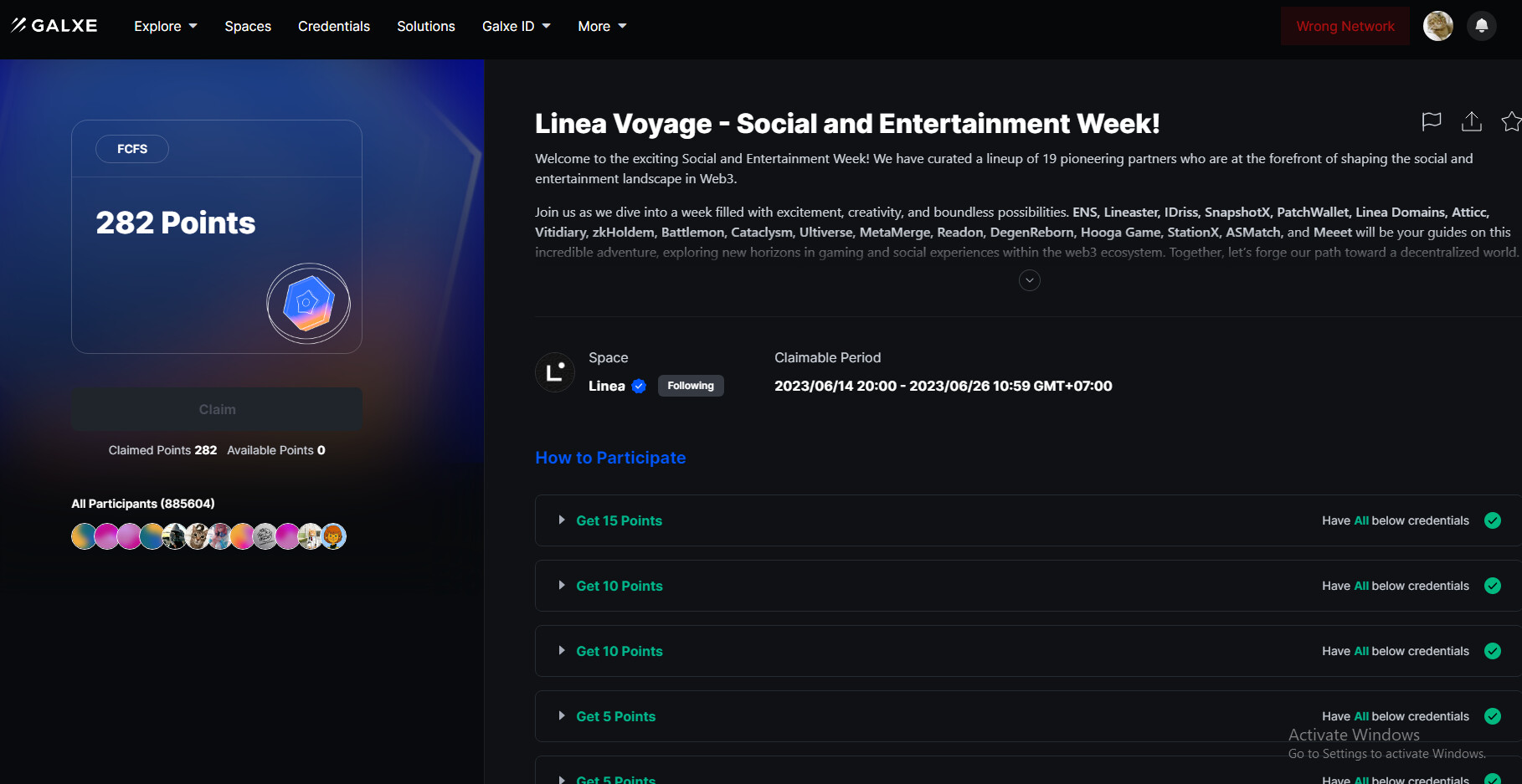
Task: Open the Linea space link
Action: [x=607, y=386]
